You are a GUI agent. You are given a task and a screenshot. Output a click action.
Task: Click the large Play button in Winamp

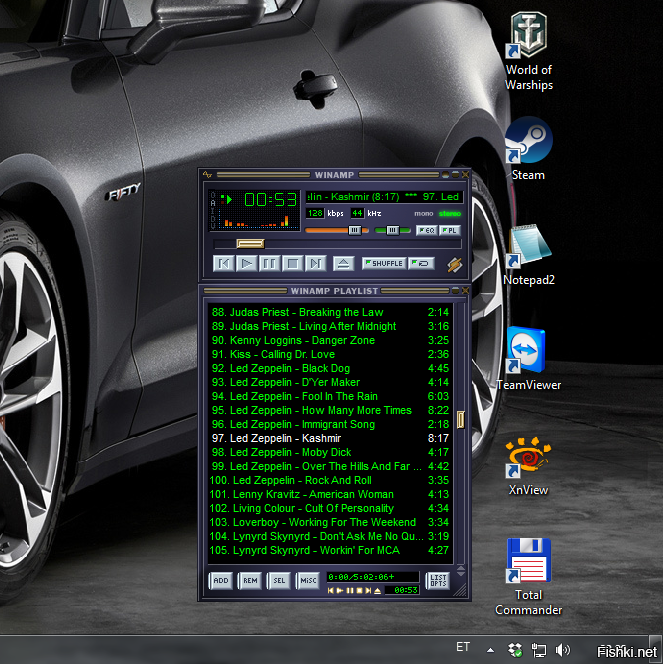pos(246,264)
